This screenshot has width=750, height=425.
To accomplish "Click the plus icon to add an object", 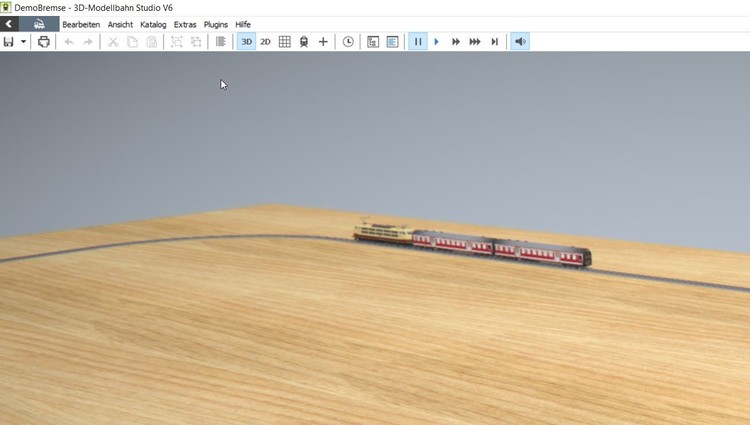I will coord(323,42).
